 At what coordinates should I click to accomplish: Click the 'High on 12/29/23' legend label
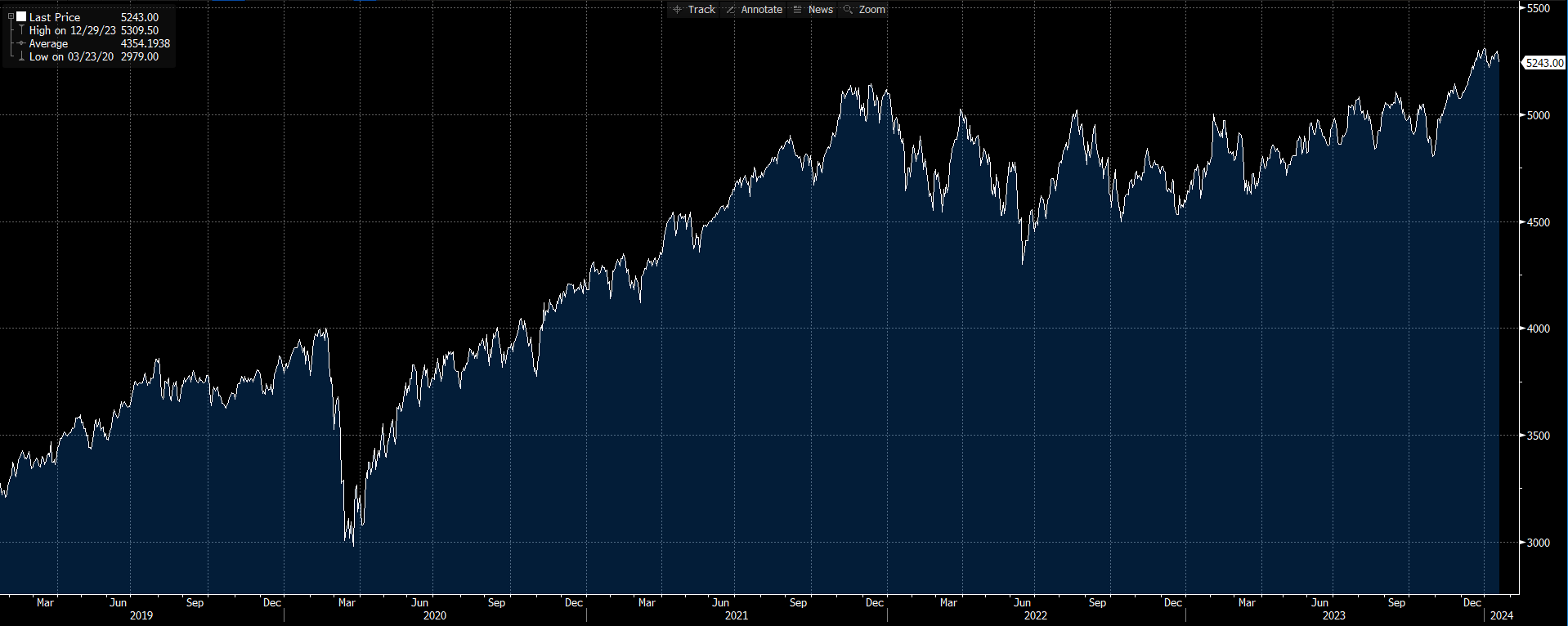tap(73, 30)
